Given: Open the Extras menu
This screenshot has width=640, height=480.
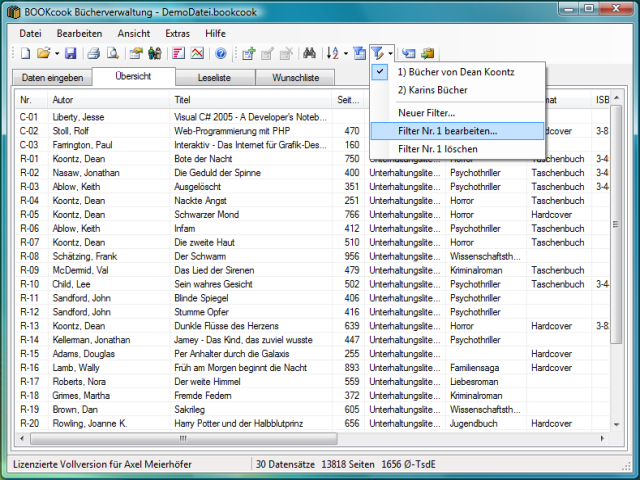Looking at the screenshot, I should (177, 33).
